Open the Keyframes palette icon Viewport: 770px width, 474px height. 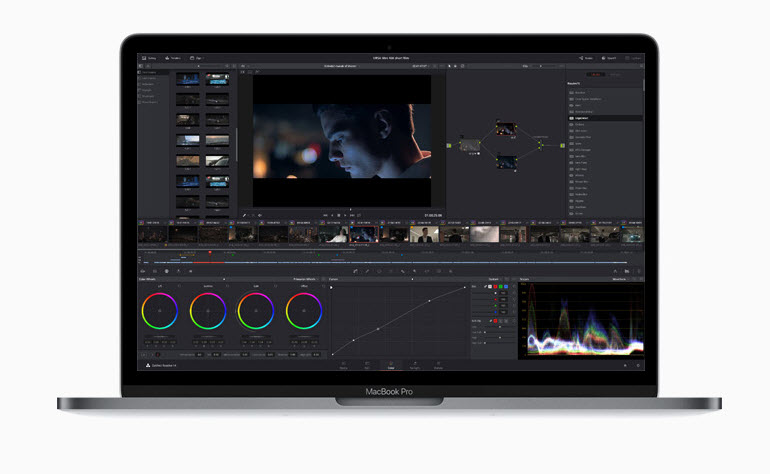point(615,271)
